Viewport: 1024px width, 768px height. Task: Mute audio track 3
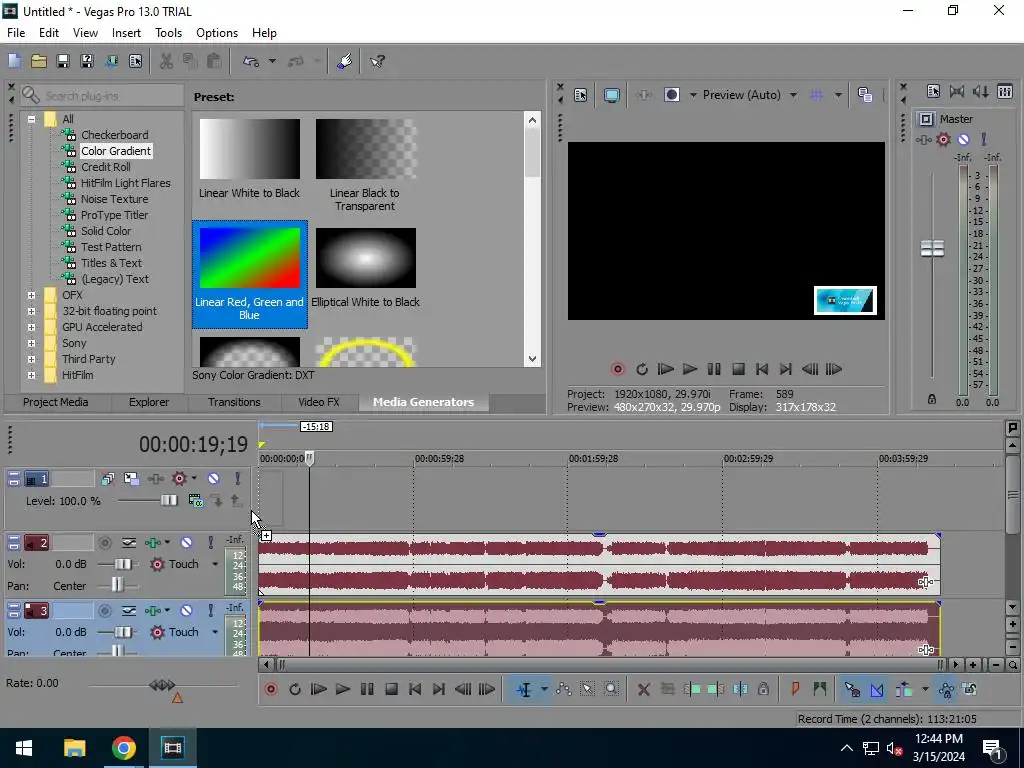(x=186, y=611)
